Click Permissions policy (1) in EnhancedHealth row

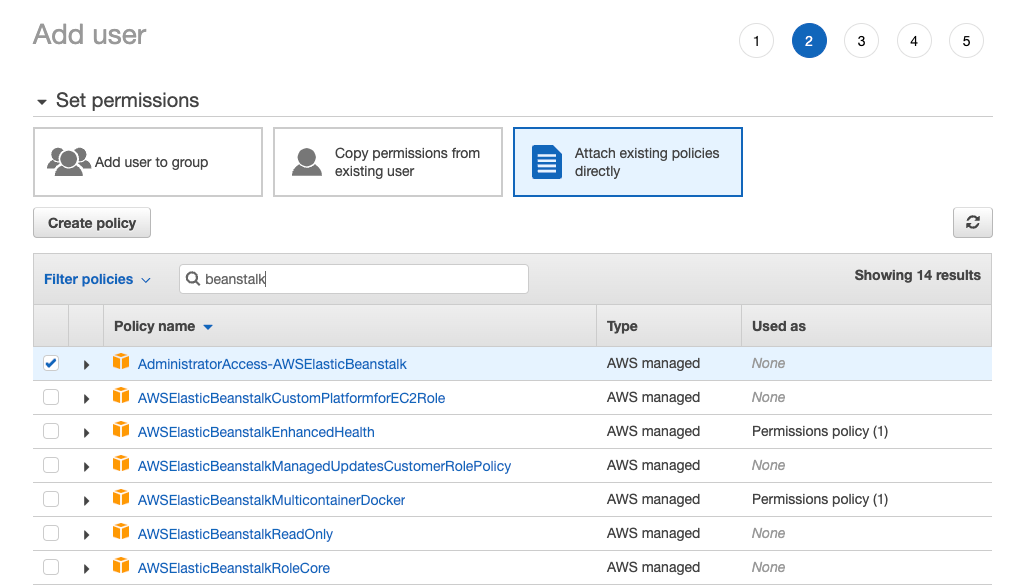click(x=820, y=431)
